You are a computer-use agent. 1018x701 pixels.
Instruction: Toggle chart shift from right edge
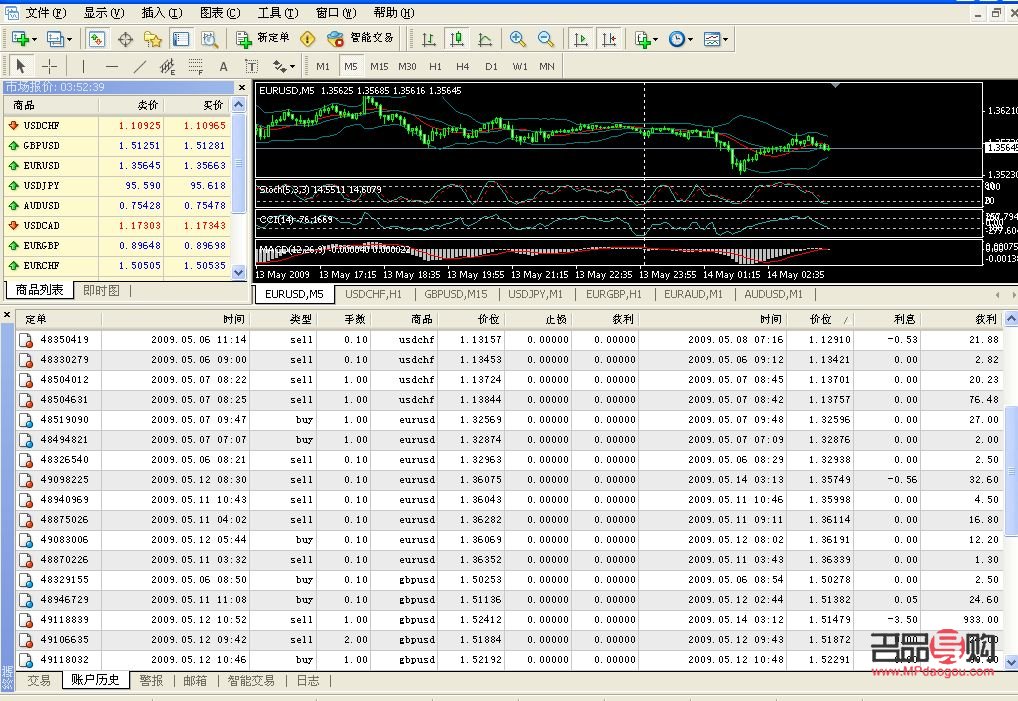pyautogui.click(x=609, y=39)
